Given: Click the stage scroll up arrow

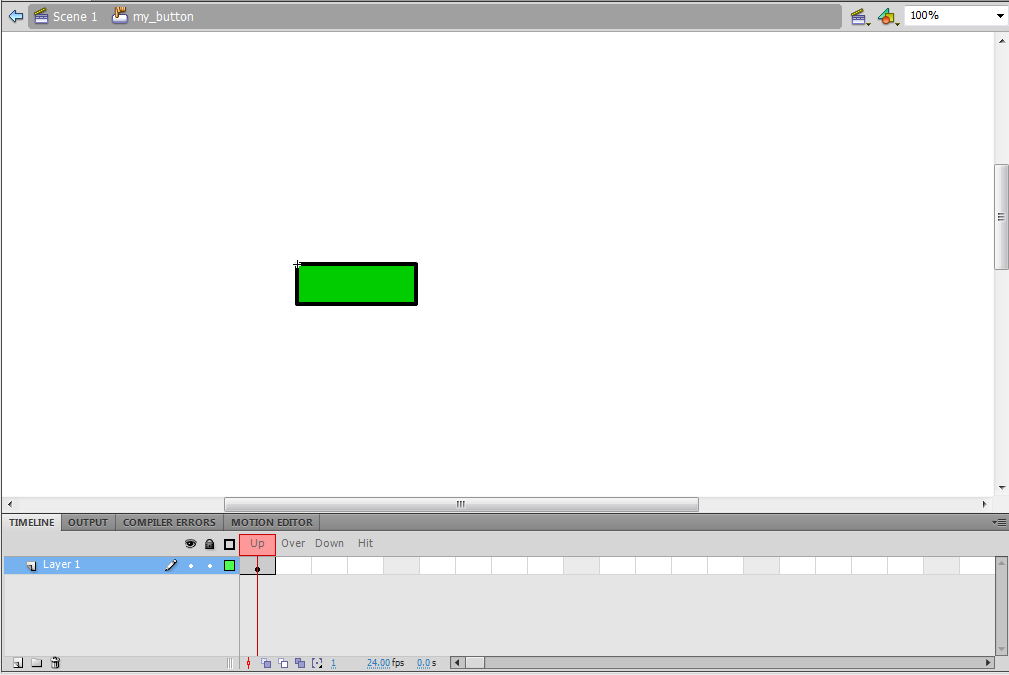Looking at the screenshot, I should 1001,41.
